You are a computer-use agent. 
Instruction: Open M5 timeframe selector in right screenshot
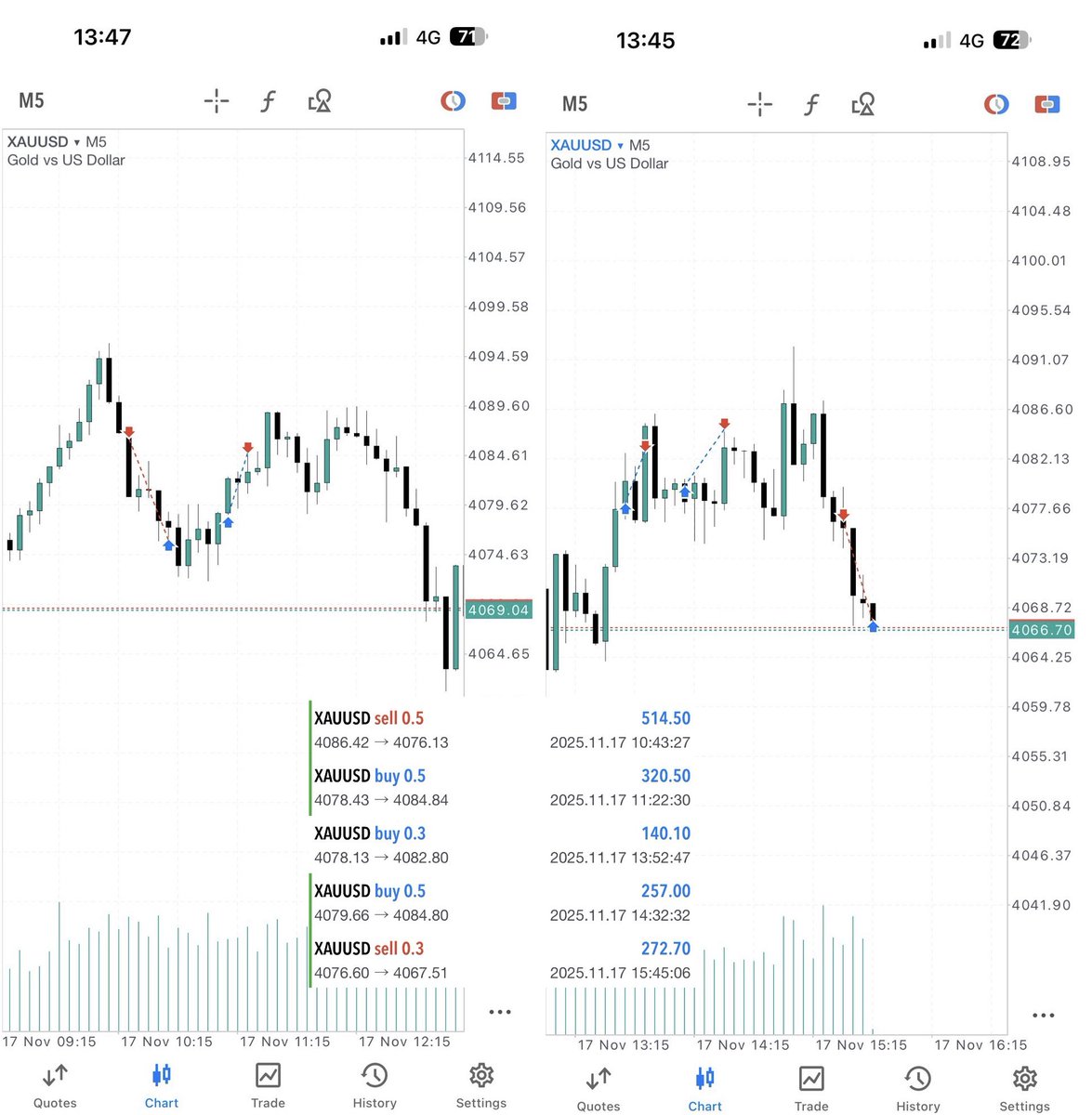[x=575, y=104]
